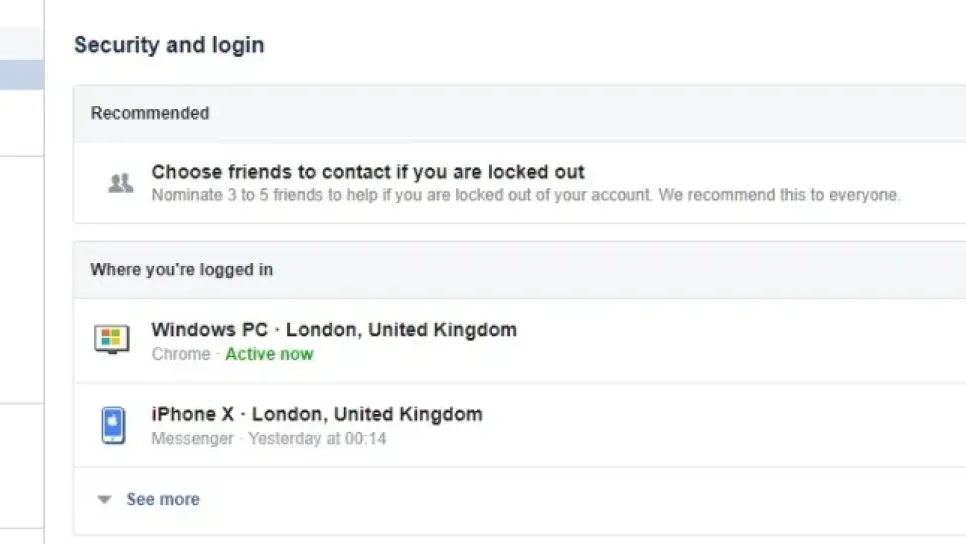The height and width of the screenshot is (544, 966).
Task: Open Choose friends to contact if locked out
Action: coord(367,172)
